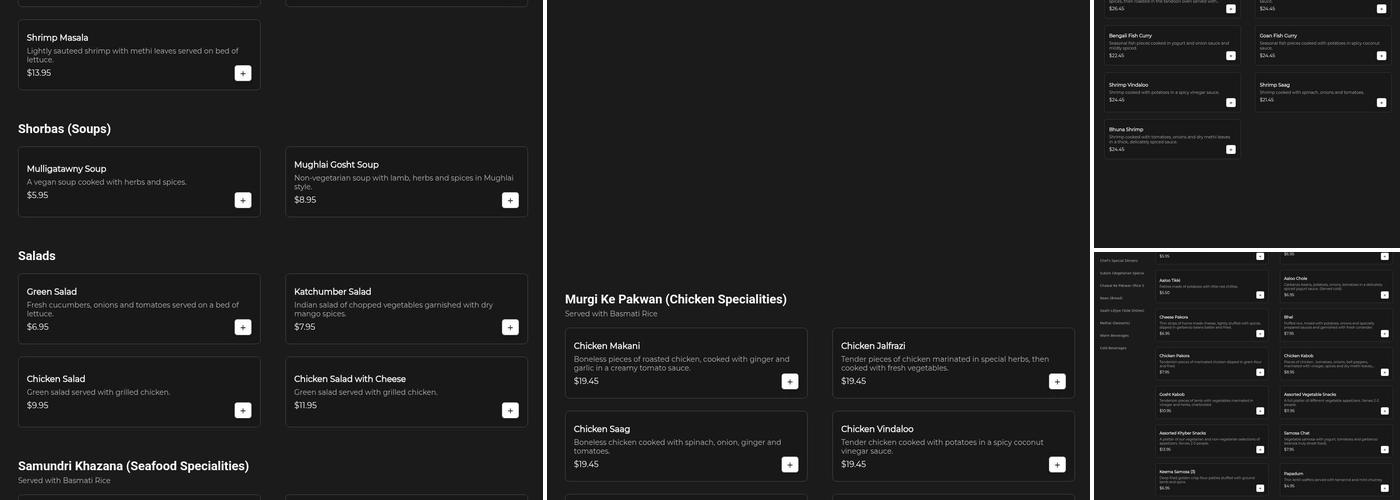Click plus icon for Chicken Vindaloo
The height and width of the screenshot is (500, 1400).
pyautogui.click(x=1057, y=464)
